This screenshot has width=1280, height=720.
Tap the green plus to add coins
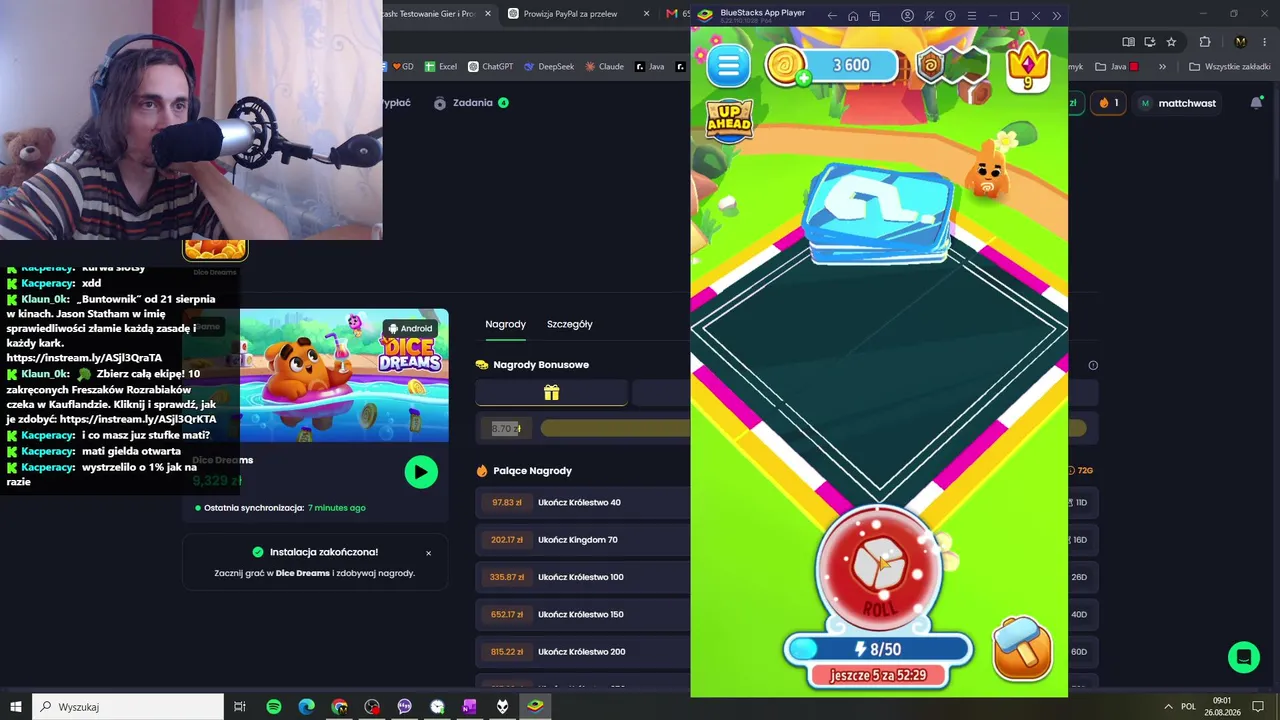pos(803,78)
